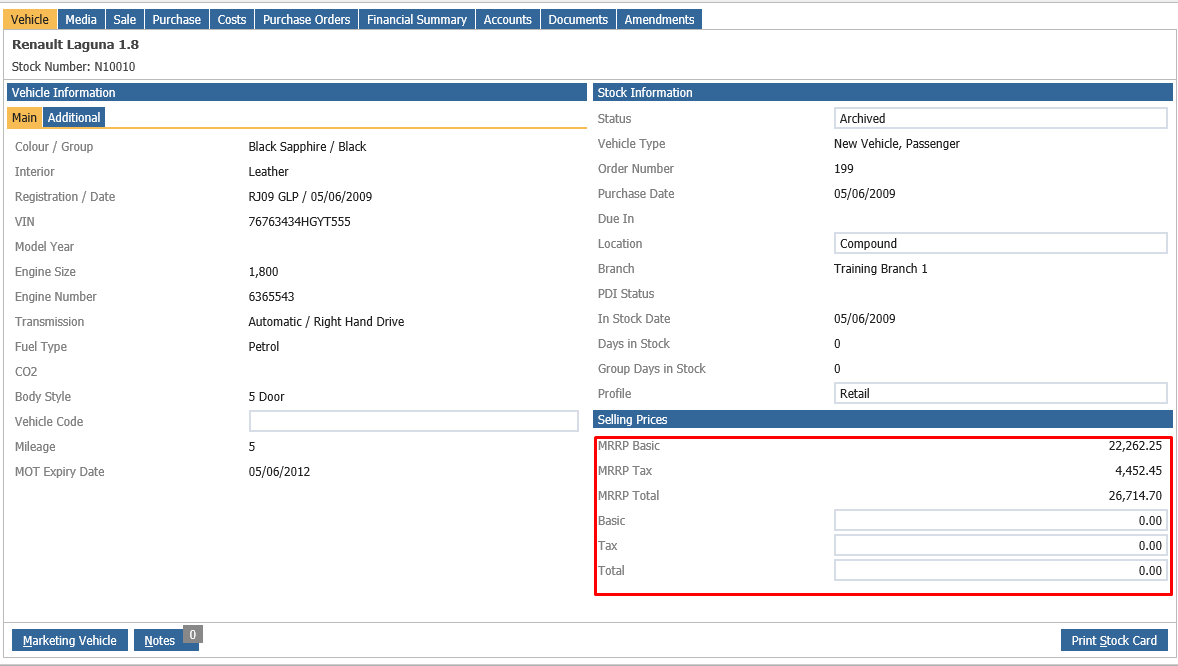Select the Main vehicle information subtab

[x=24, y=117]
